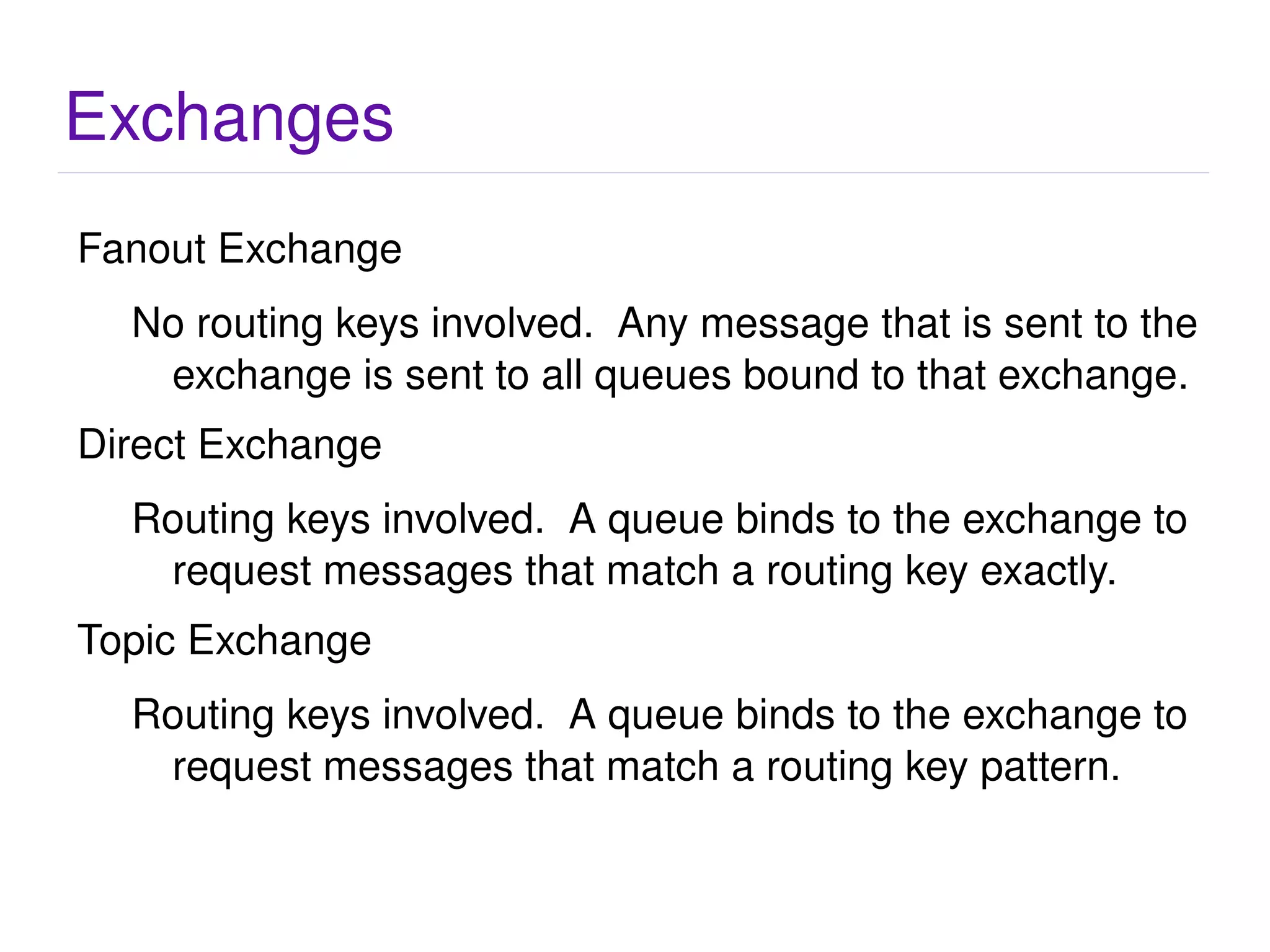Viewport: 1270px width, 952px height.
Task: Click the Exchanges slide title
Action: (x=229, y=117)
